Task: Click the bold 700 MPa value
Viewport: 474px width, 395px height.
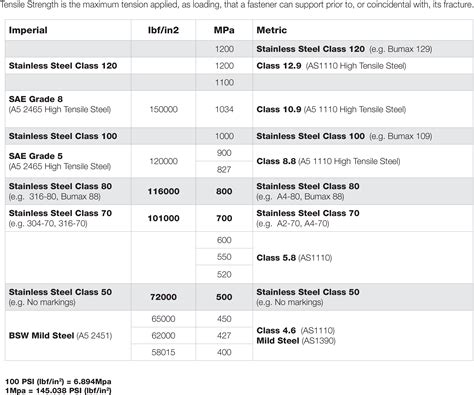Action: (x=224, y=218)
